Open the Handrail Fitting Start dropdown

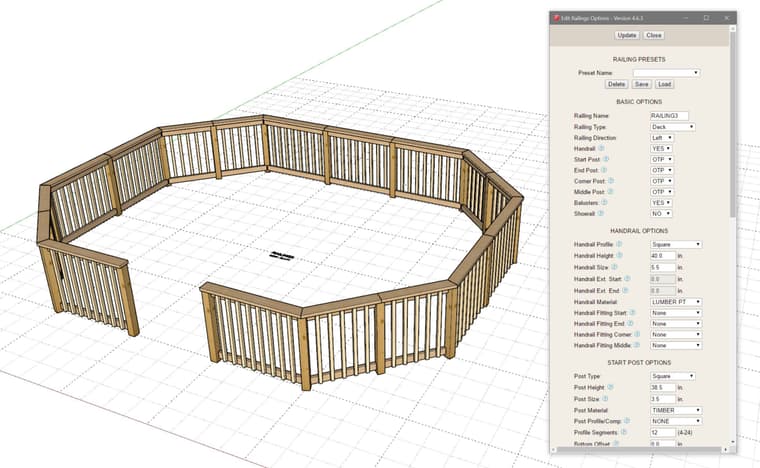point(676,313)
